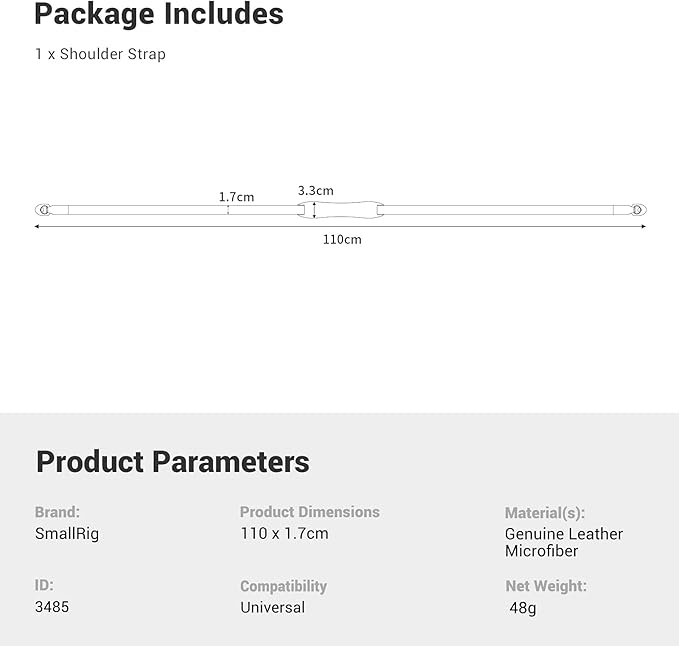
Task: Click the Package Includes heading
Action: point(159,14)
